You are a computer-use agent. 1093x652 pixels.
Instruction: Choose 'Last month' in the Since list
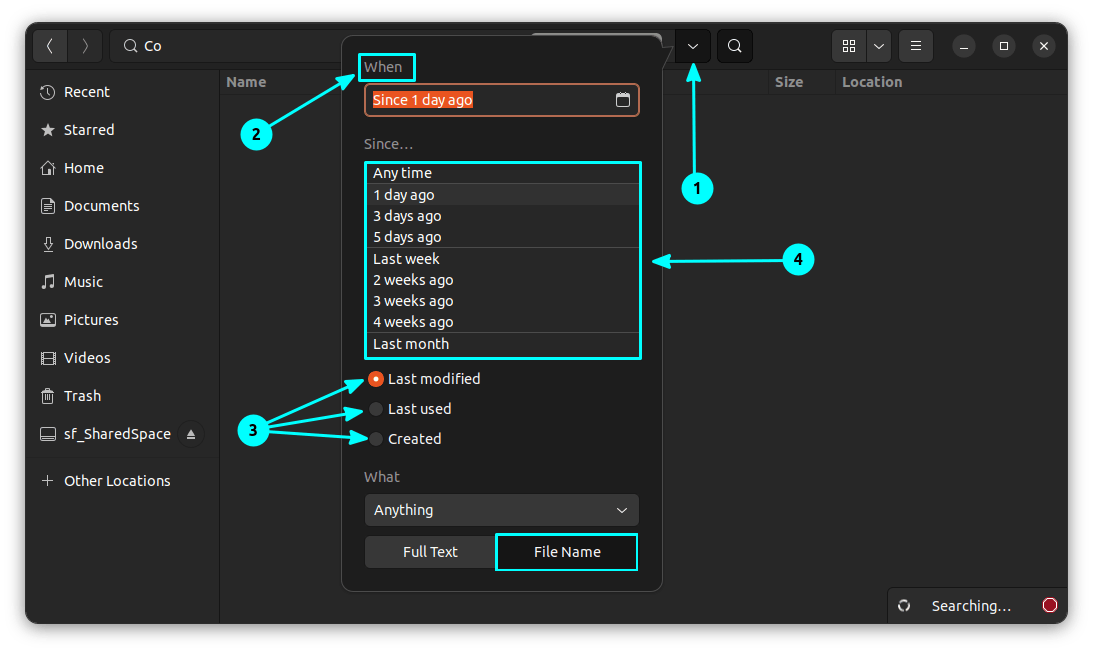point(411,344)
